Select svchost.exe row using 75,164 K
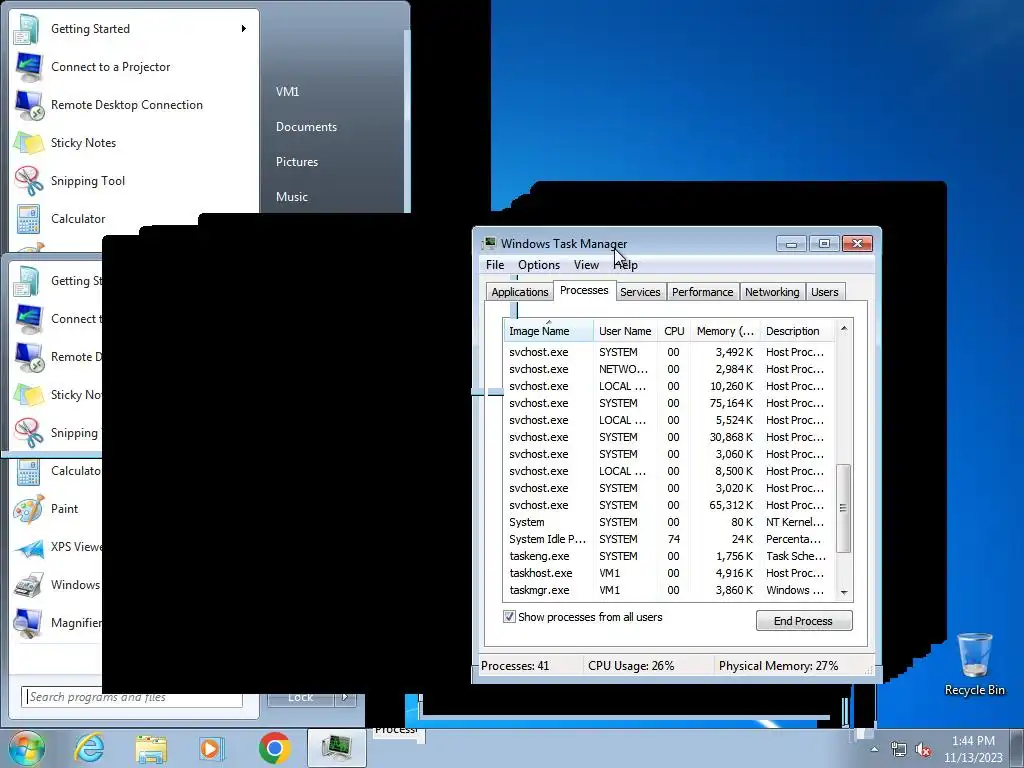This screenshot has width=1024, height=768. (669, 404)
